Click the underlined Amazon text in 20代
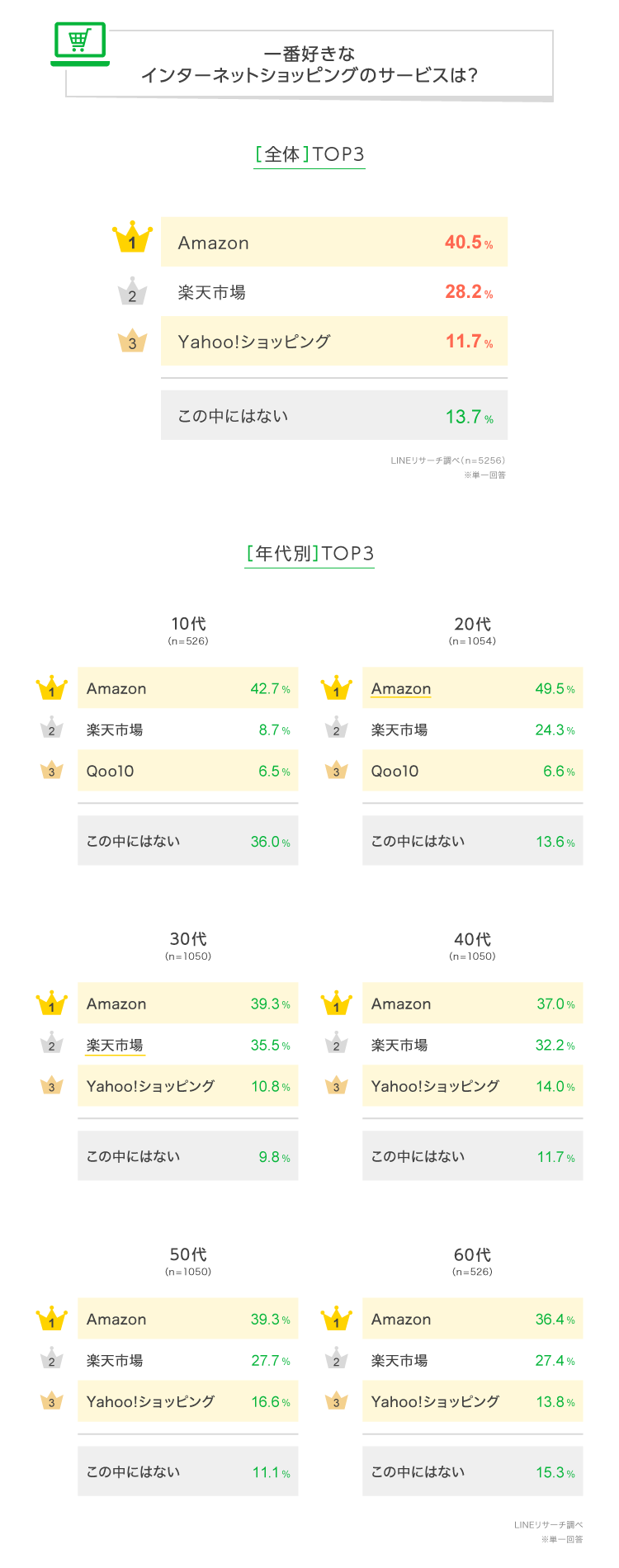Screen dimensions: 619x1568 click(401, 689)
